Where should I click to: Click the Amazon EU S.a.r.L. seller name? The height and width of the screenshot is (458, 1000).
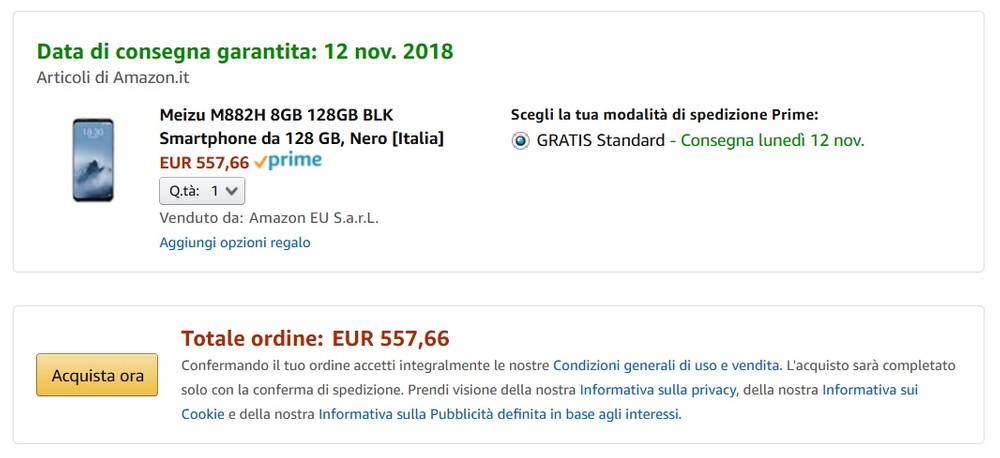coord(314,218)
